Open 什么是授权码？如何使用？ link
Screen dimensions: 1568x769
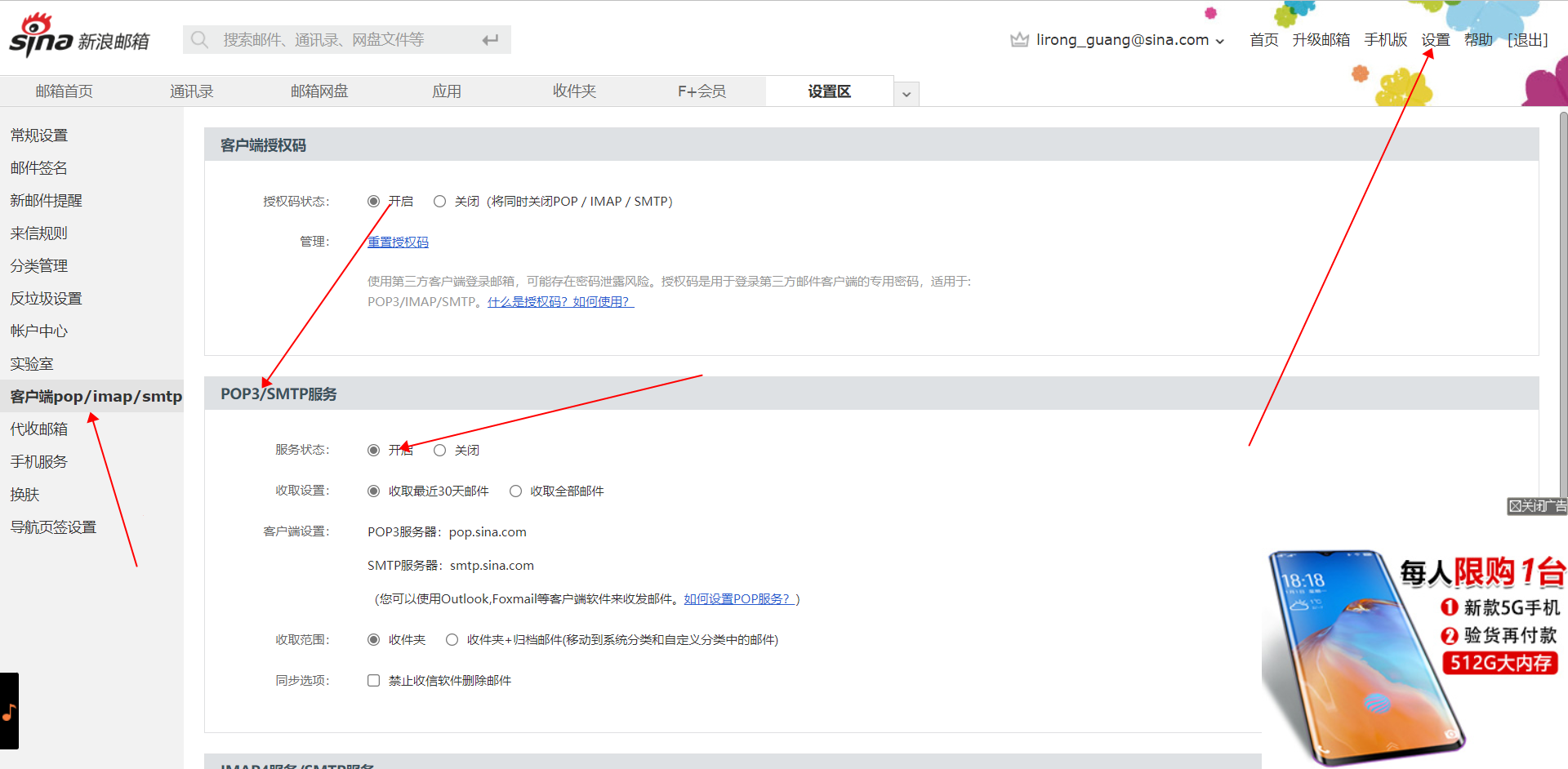click(x=560, y=301)
